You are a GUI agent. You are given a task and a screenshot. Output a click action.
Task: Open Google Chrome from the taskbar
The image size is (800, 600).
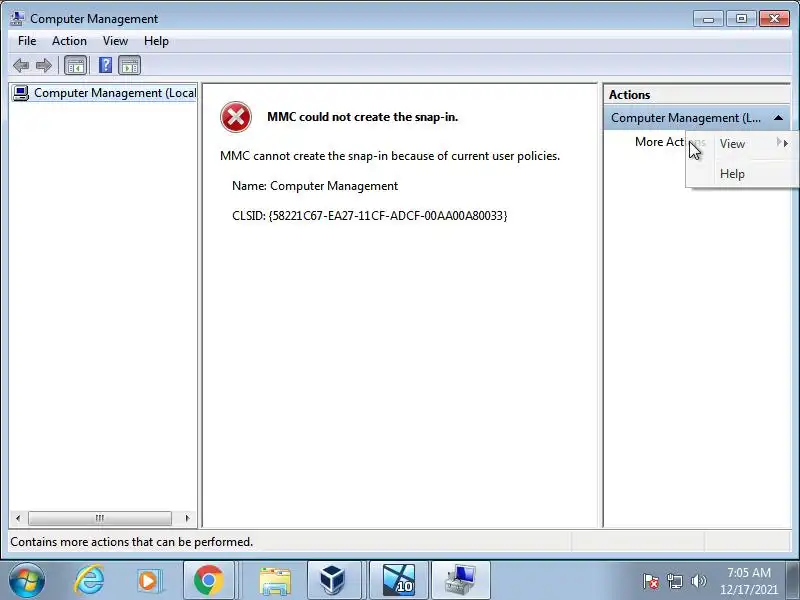coord(208,580)
